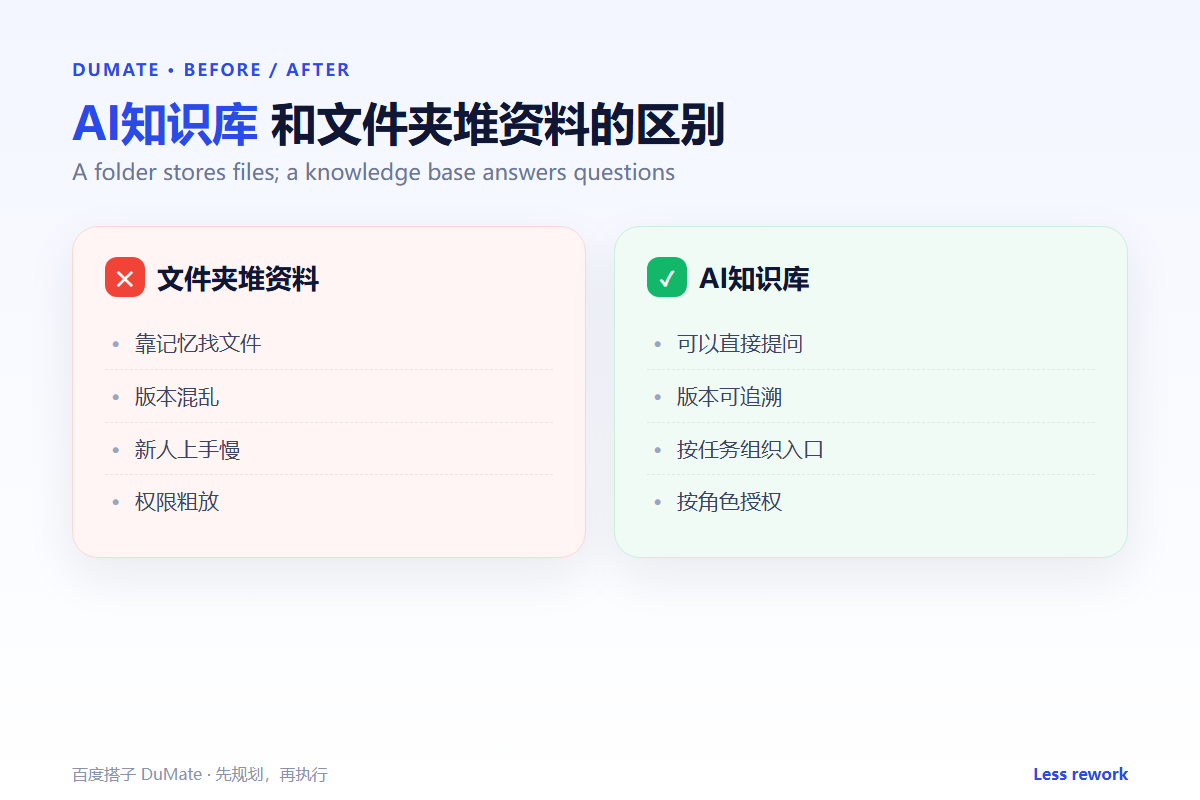
Task: Click the footer text 百度搭子 DuMate
Action: 136,775
